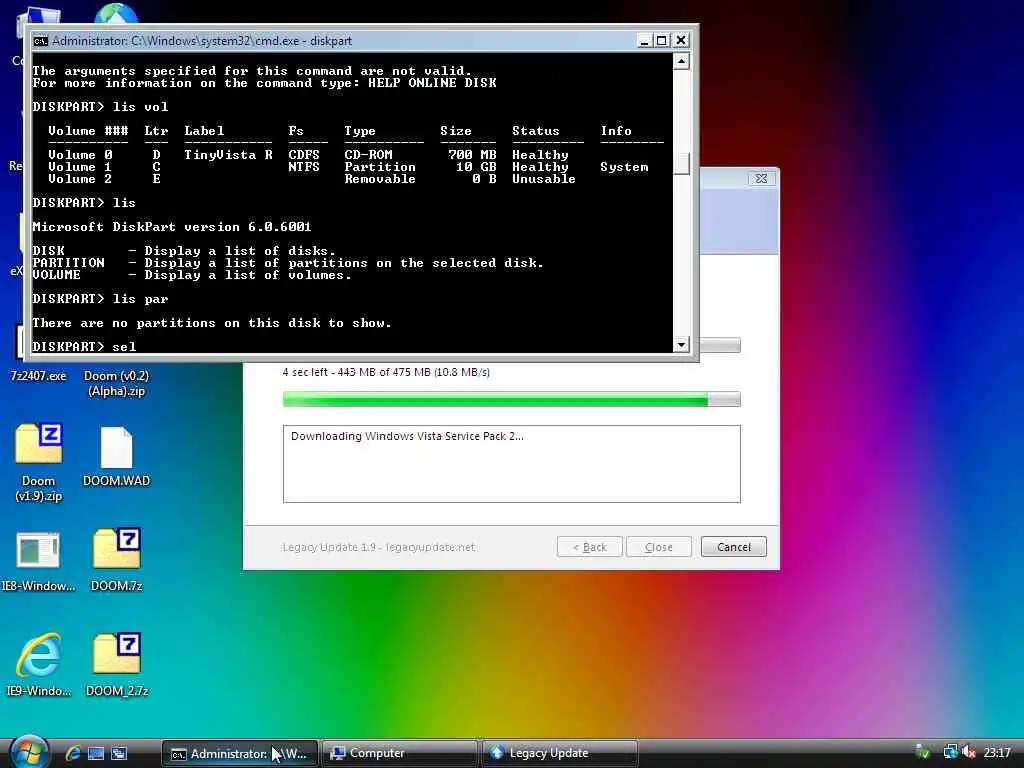This screenshot has width=1024, height=768.
Task: Click the cmd window scroll up arrow
Action: click(681, 61)
